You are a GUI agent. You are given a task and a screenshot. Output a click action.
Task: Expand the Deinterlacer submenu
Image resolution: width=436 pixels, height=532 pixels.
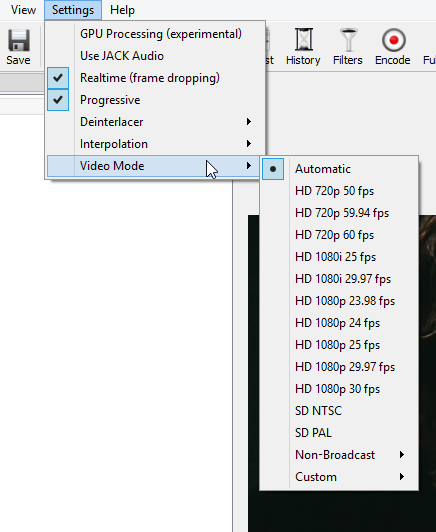[156, 122]
